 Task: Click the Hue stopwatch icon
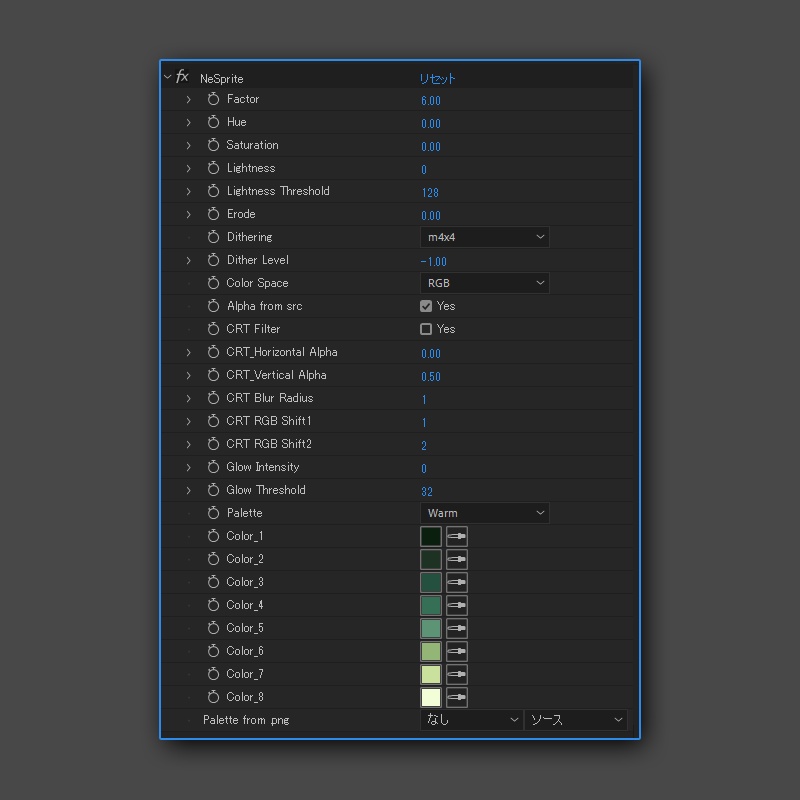[212, 122]
